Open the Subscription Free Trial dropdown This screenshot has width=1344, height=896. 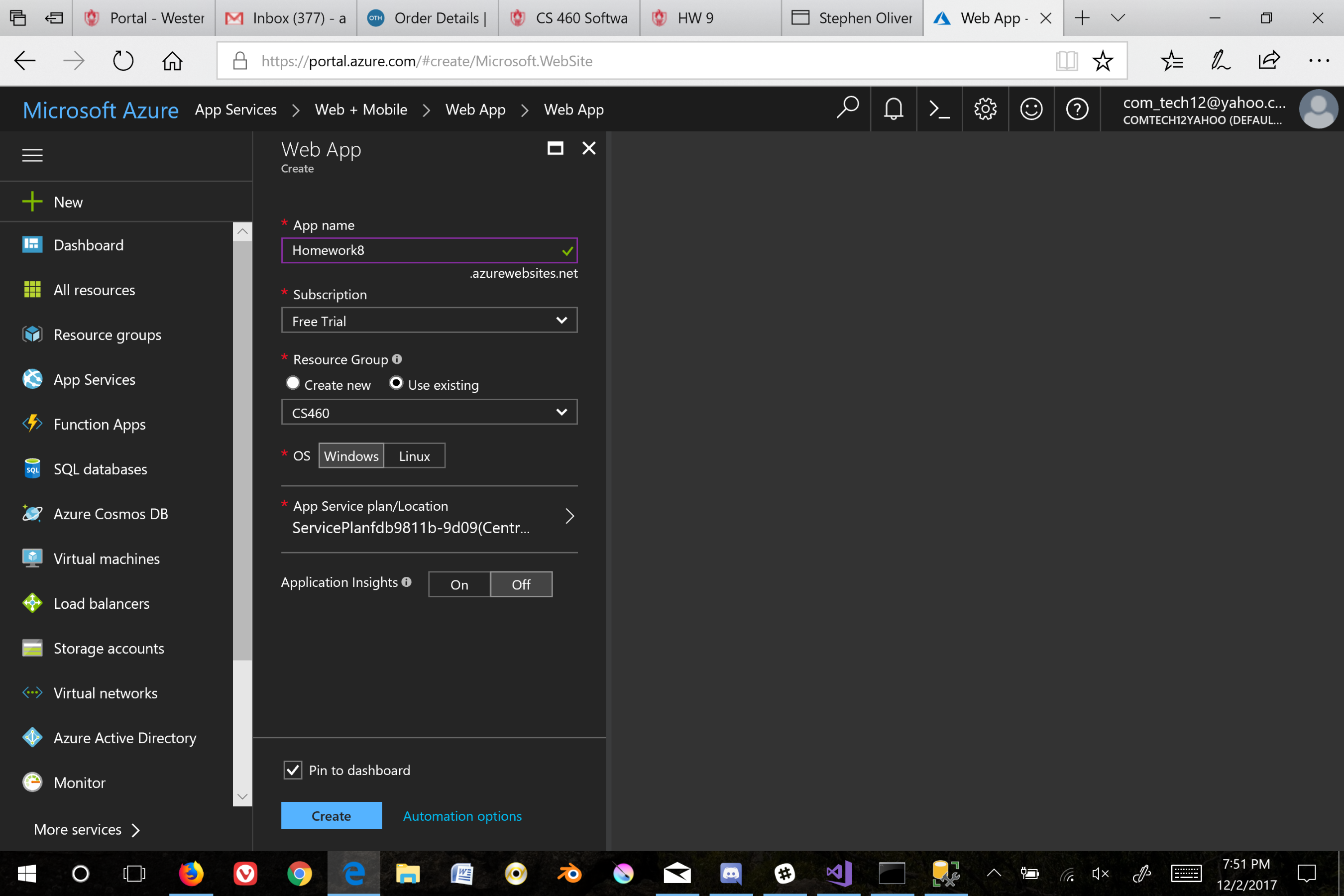coord(429,321)
